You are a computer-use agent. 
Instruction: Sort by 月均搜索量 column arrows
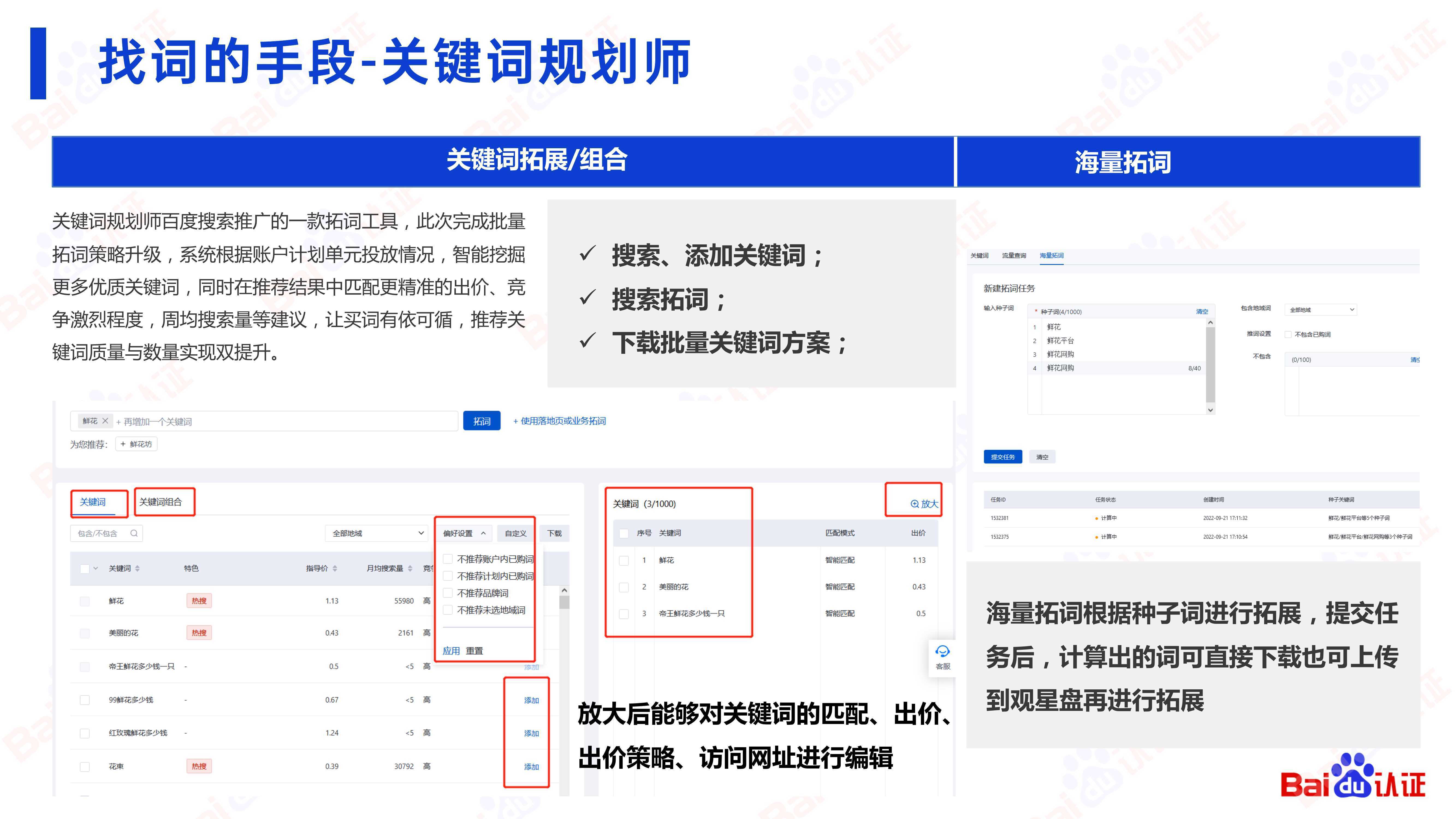[x=410, y=568]
